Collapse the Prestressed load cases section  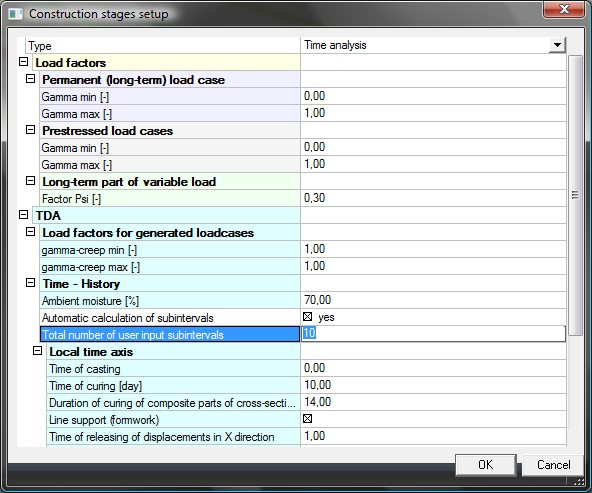(31, 130)
